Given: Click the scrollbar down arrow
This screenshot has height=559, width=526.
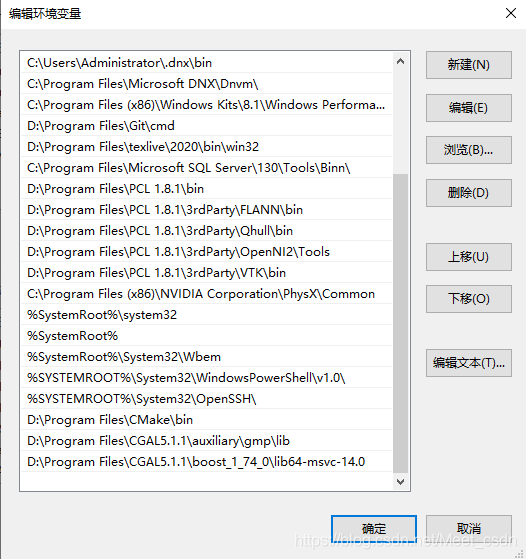Looking at the screenshot, I should click(x=400, y=482).
